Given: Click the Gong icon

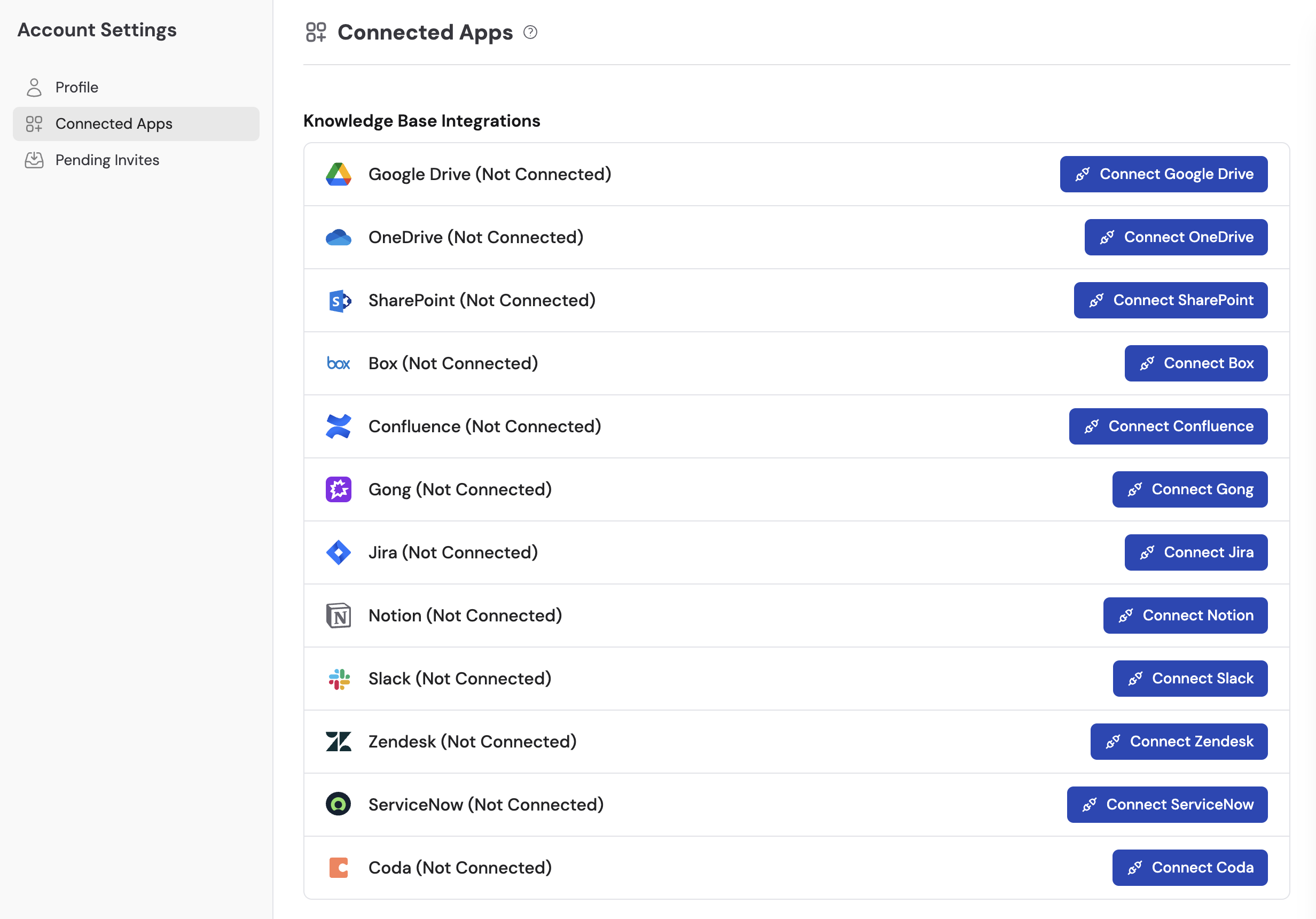Looking at the screenshot, I should point(338,489).
